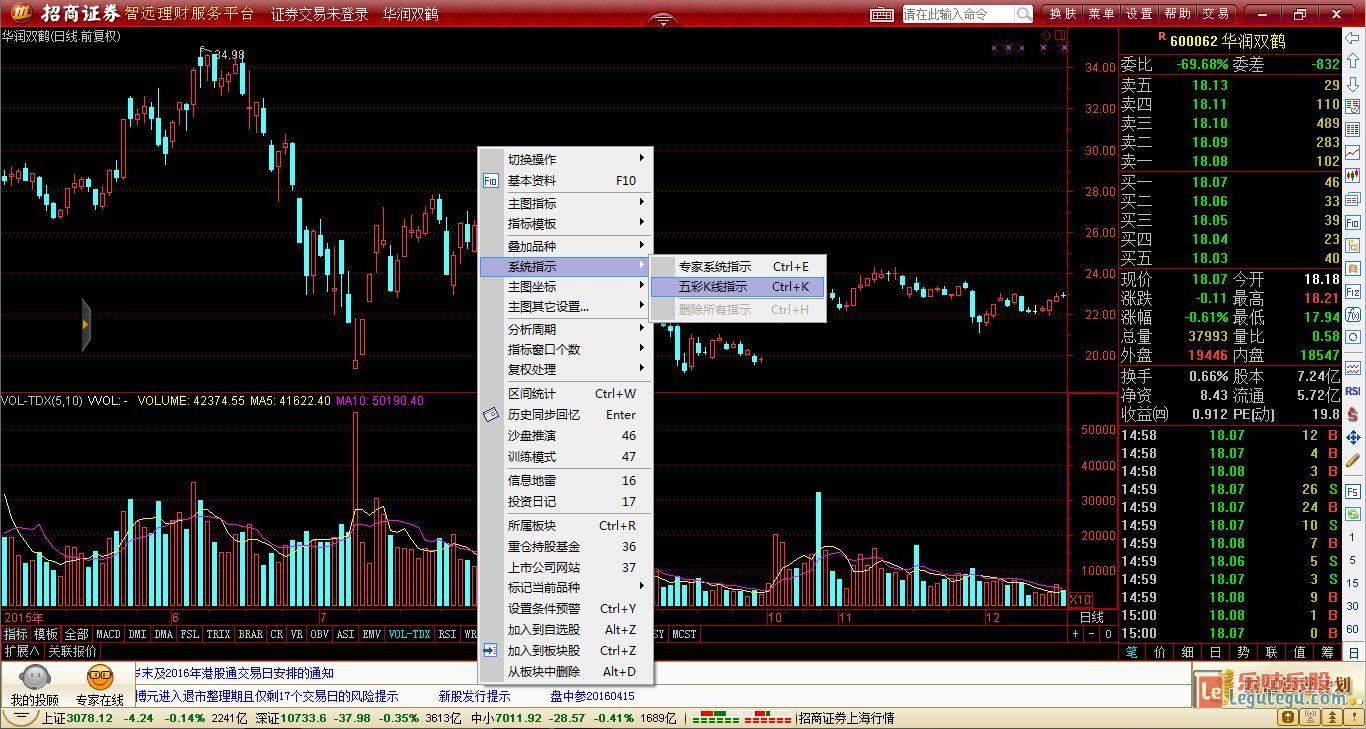Select 所属板块 menu entry

click(x=566, y=525)
